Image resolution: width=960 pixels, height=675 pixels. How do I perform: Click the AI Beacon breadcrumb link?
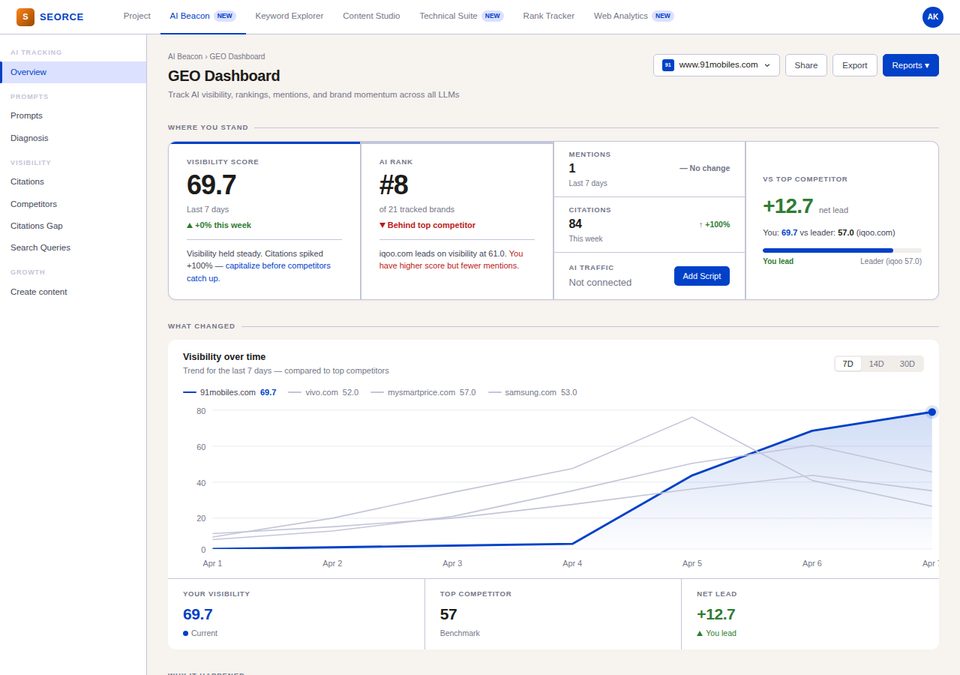point(185,56)
